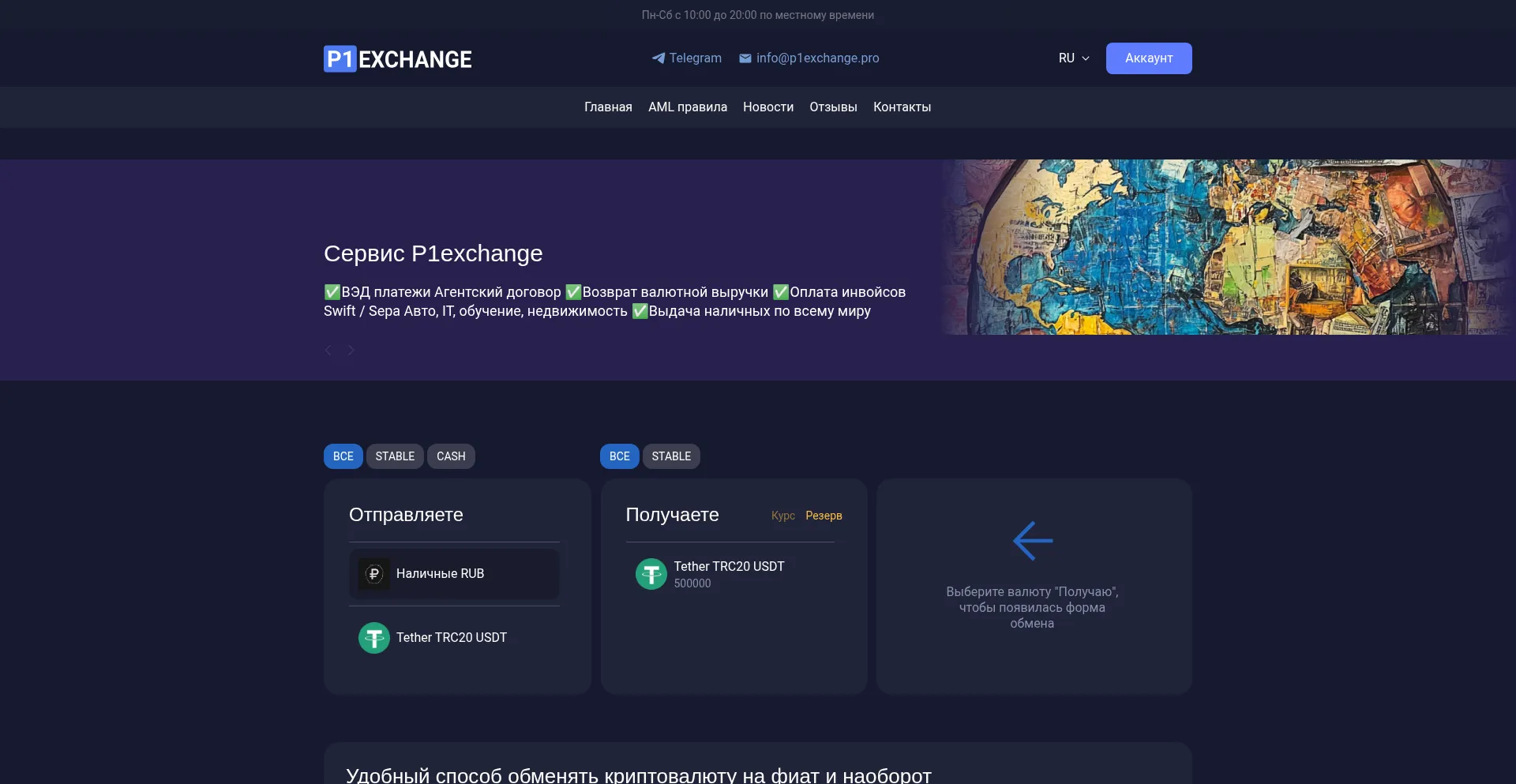Click the ruble icon for Наличные RUB
Screen dimensions: 1516x784
pyautogui.click(x=374, y=574)
